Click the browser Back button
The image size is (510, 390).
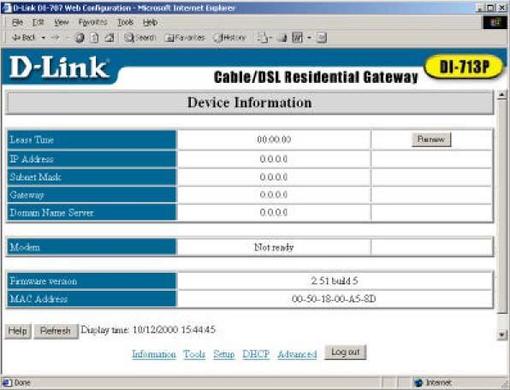pyautogui.click(x=24, y=37)
